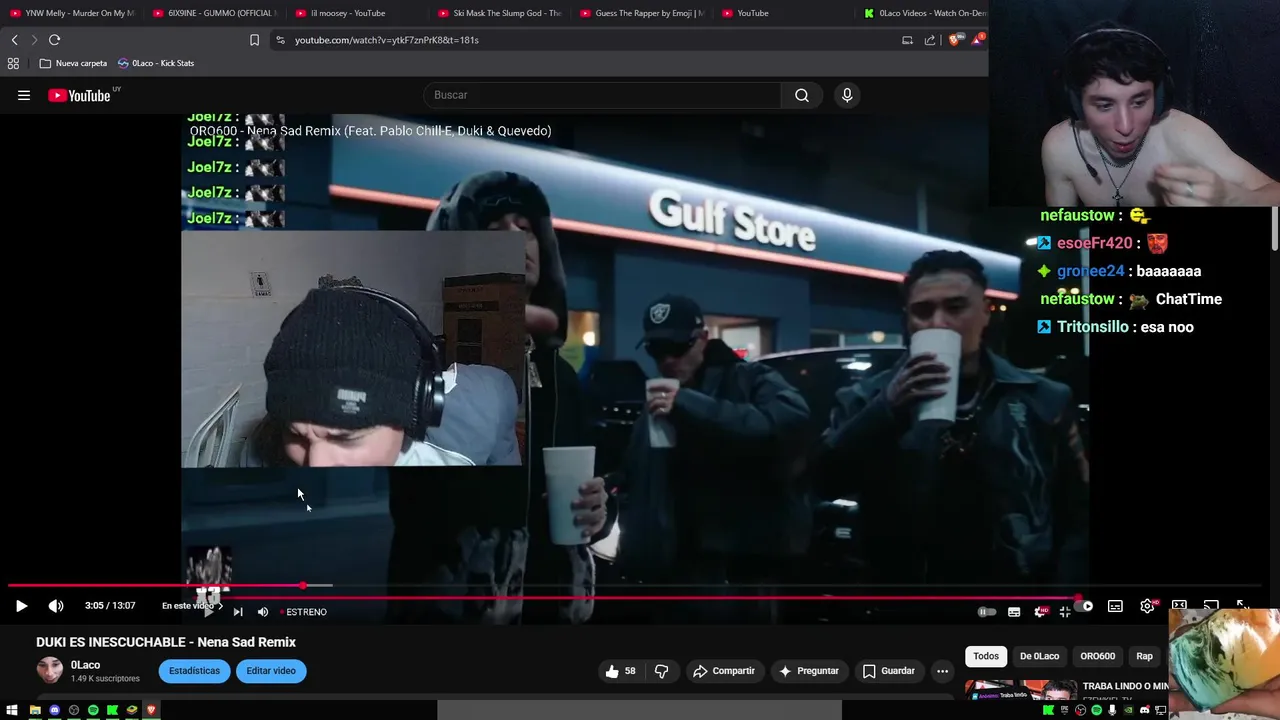This screenshot has height=720, width=1280.
Task: Toggle the inner player's volume icon
Action: click(x=263, y=612)
